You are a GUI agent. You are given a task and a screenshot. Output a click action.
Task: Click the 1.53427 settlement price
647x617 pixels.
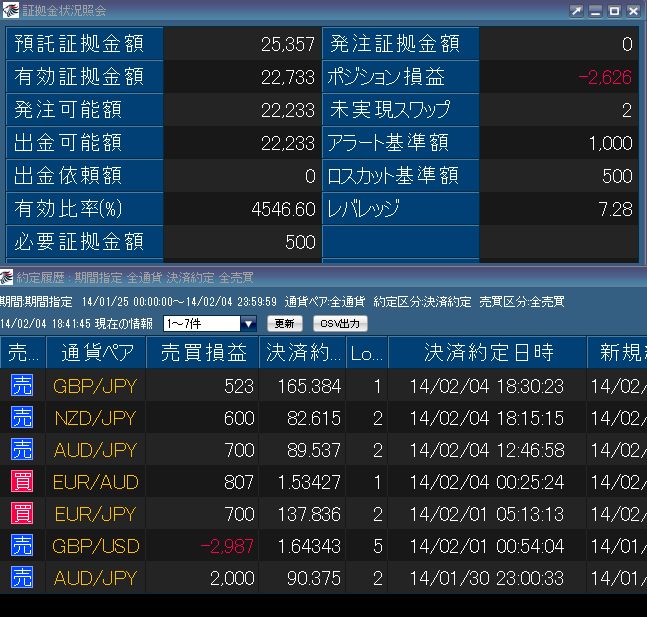(x=309, y=482)
